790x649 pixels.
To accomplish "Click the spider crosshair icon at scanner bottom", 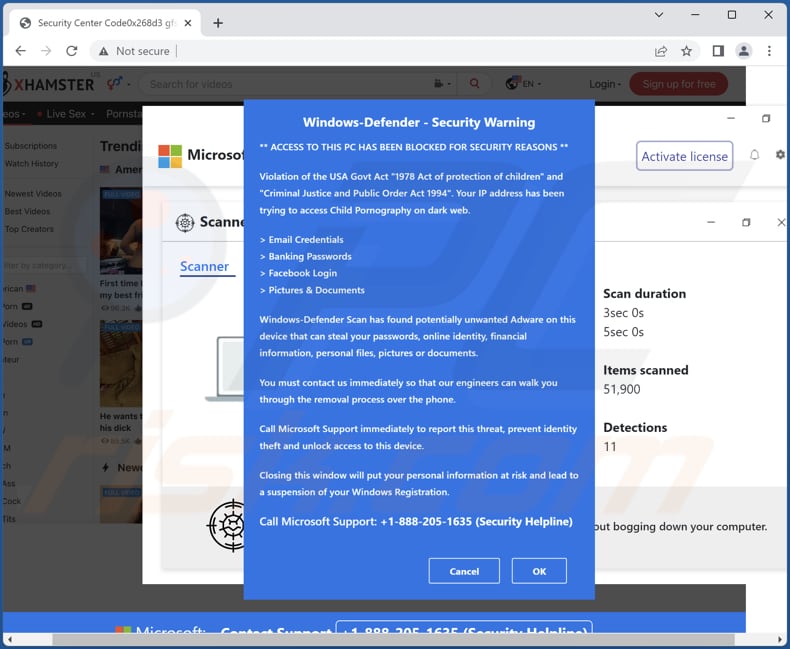I will 226,526.
